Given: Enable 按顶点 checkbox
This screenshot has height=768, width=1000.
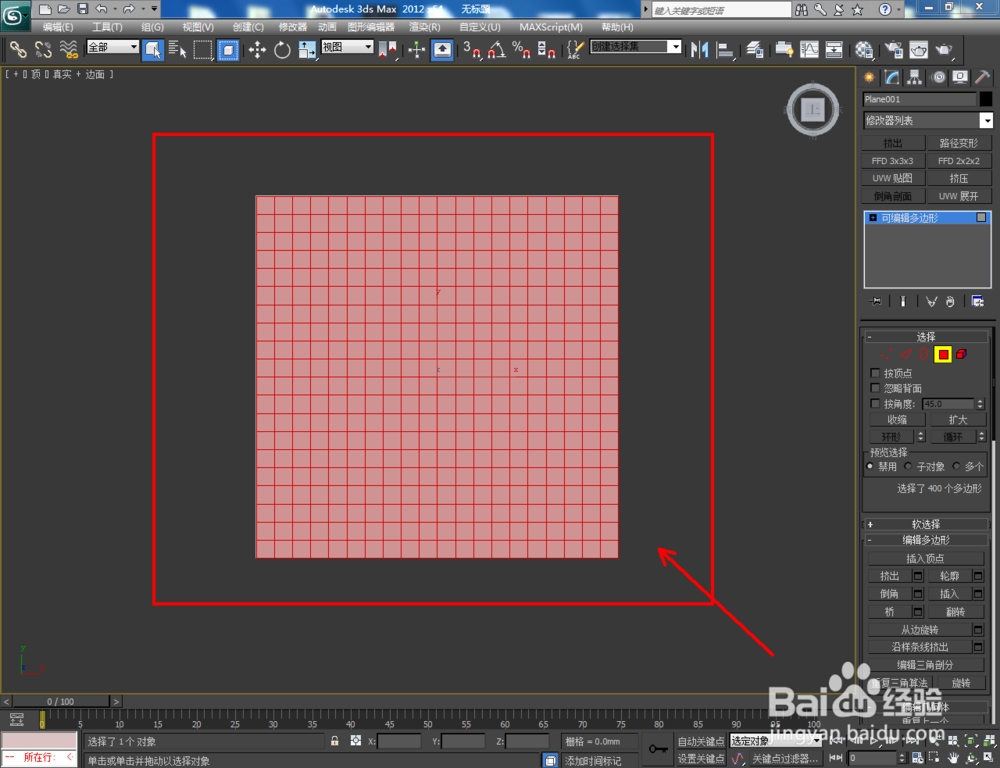Looking at the screenshot, I should click(875, 373).
